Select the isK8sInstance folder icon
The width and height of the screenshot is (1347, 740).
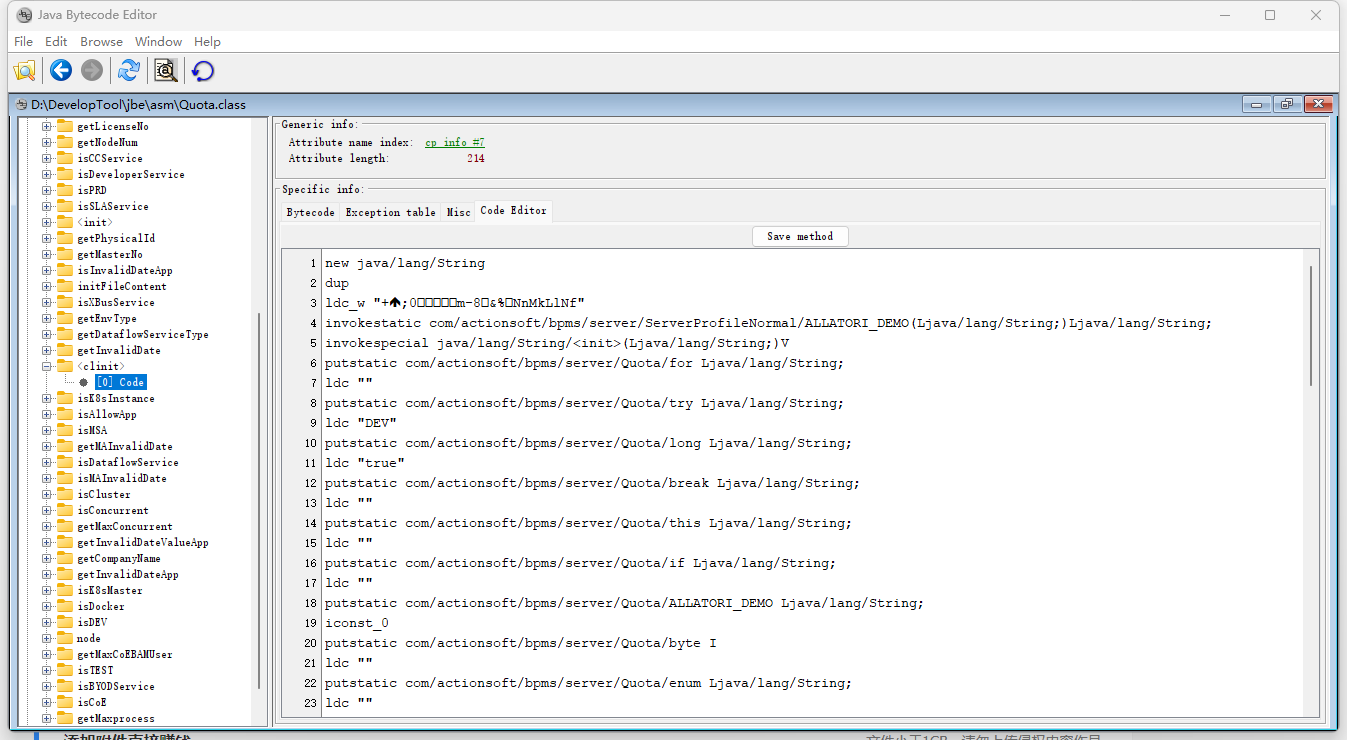click(65, 398)
